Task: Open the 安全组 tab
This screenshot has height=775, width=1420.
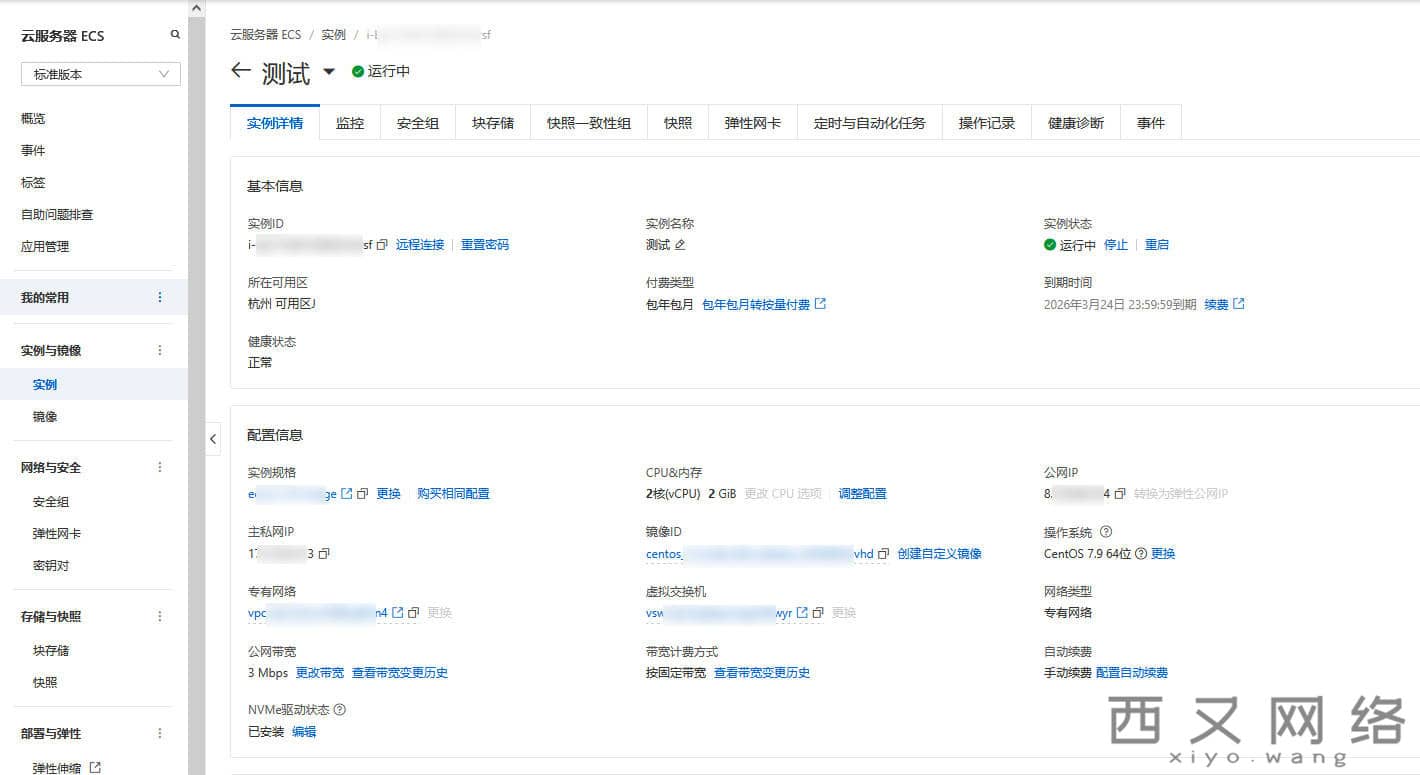Action: pos(418,123)
